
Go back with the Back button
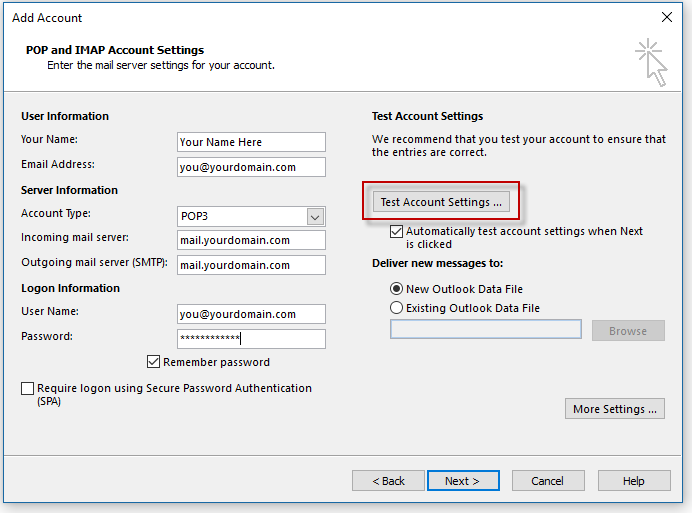pos(388,481)
